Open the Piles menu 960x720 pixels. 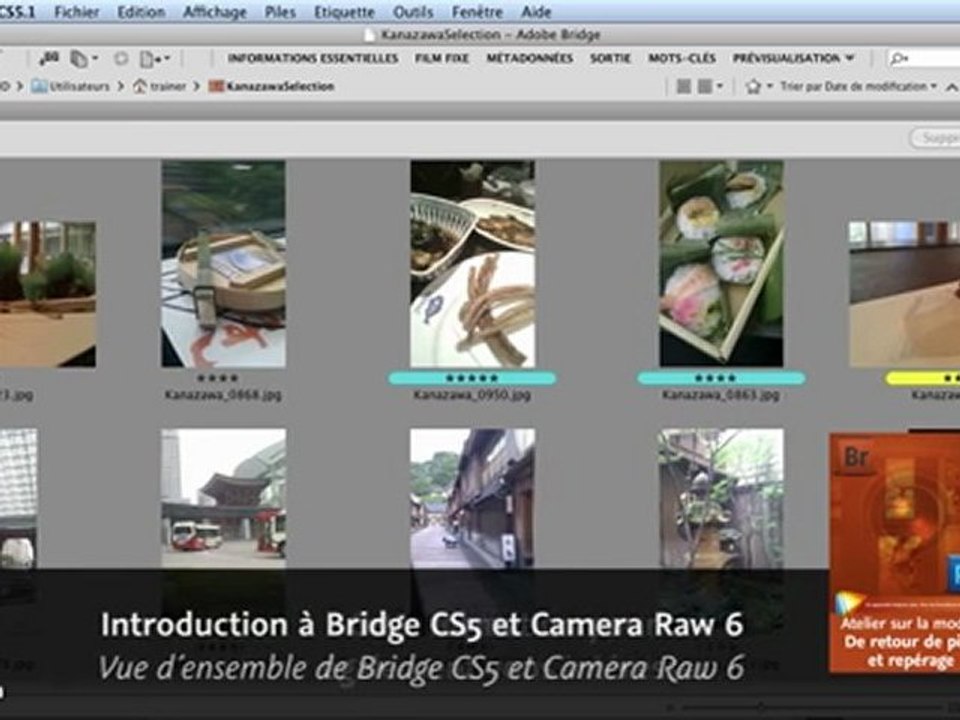tap(280, 12)
